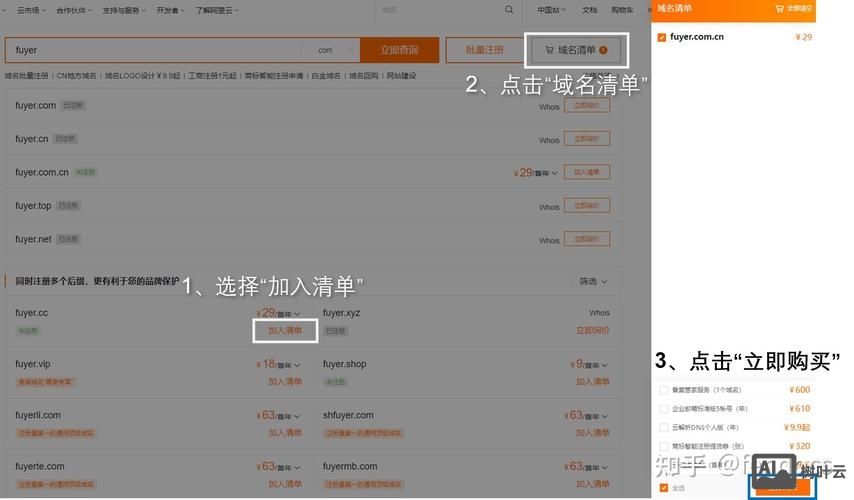Viewport: 854px width, 500px height.
Task: Open 文档 in the top navigation
Action: point(589,10)
